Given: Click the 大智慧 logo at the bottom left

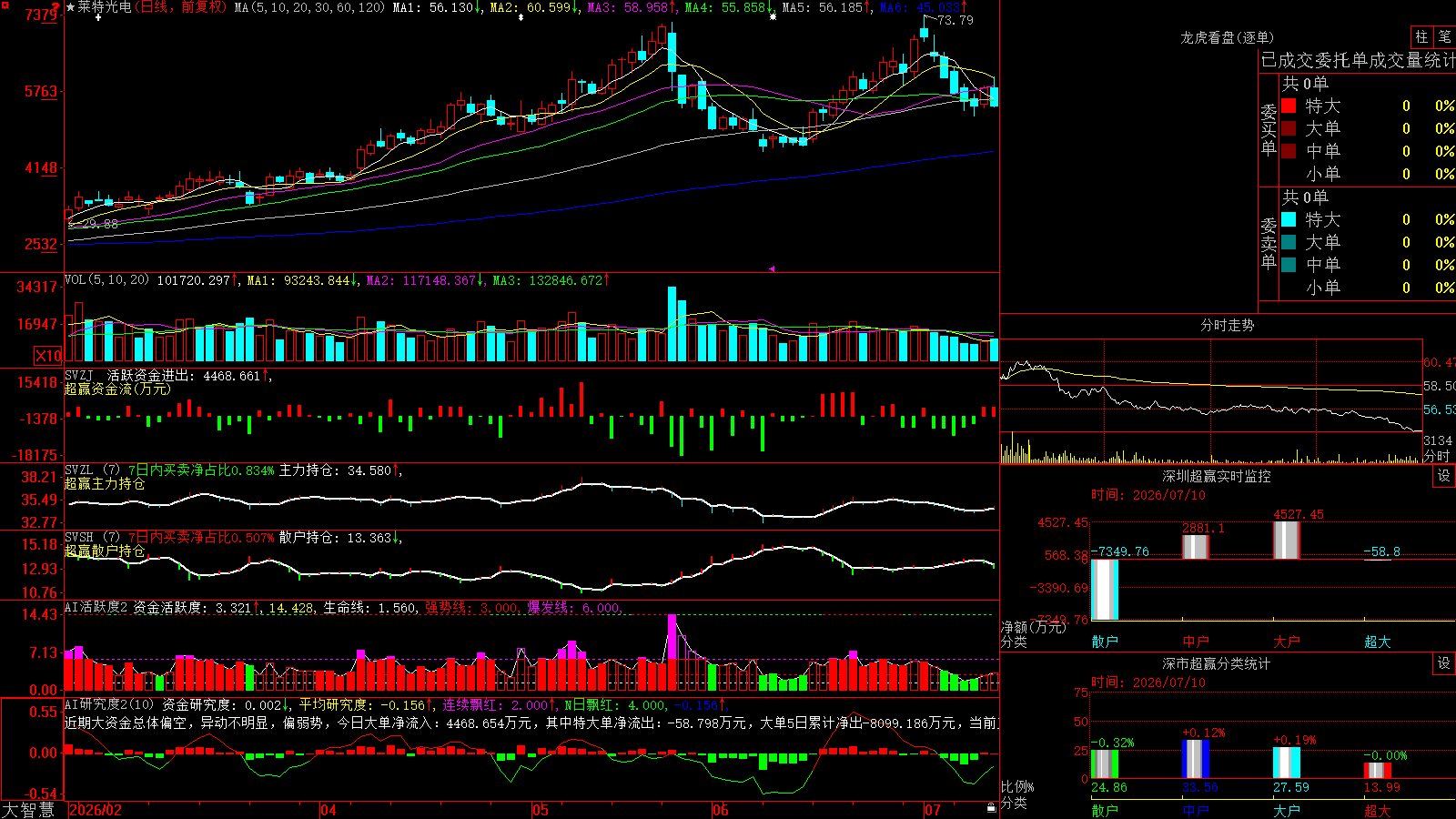Looking at the screenshot, I should (28, 810).
